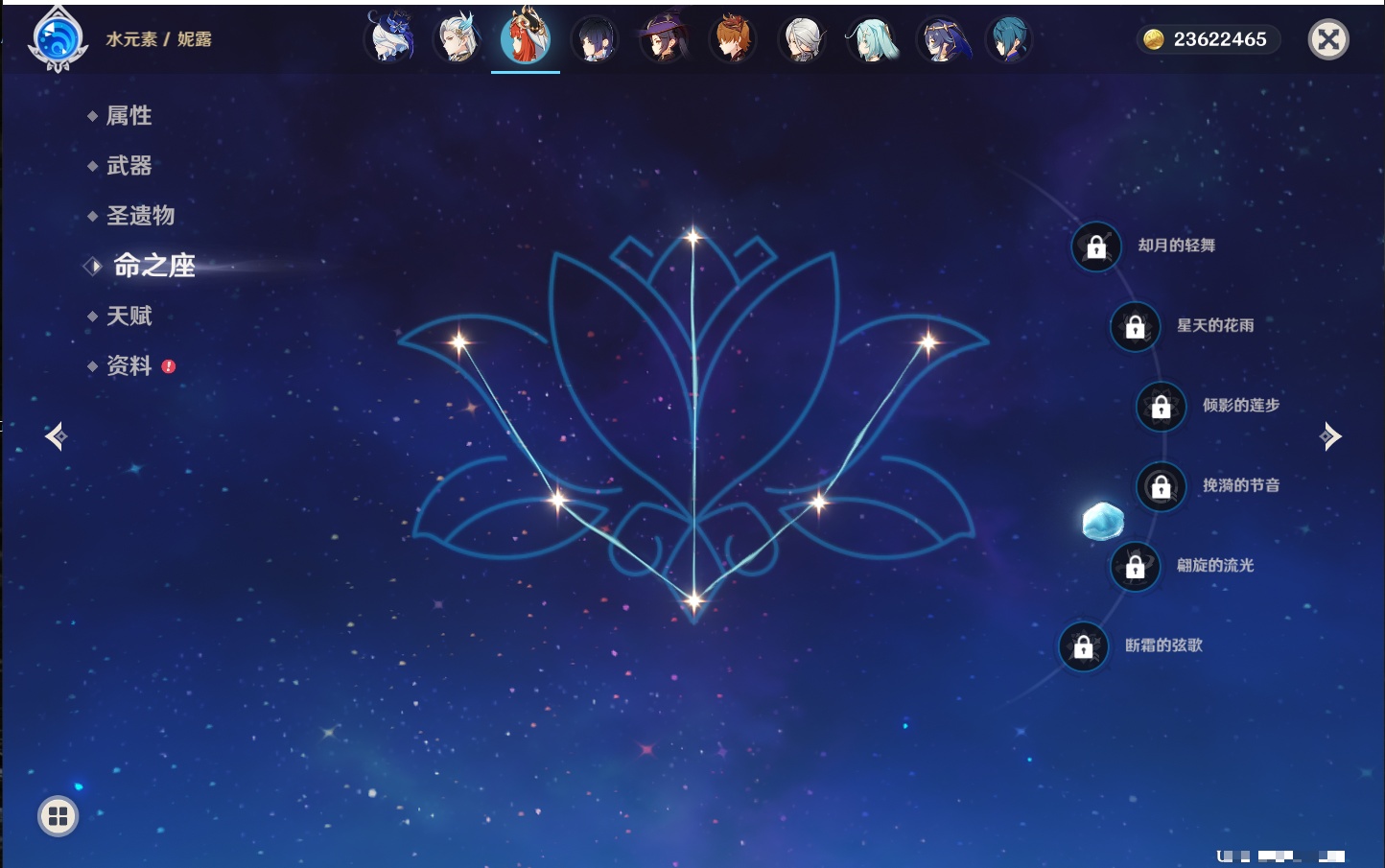1385x868 pixels.
Task: Click the lock icon for 却月的轻舞
Action: coord(1096,246)
